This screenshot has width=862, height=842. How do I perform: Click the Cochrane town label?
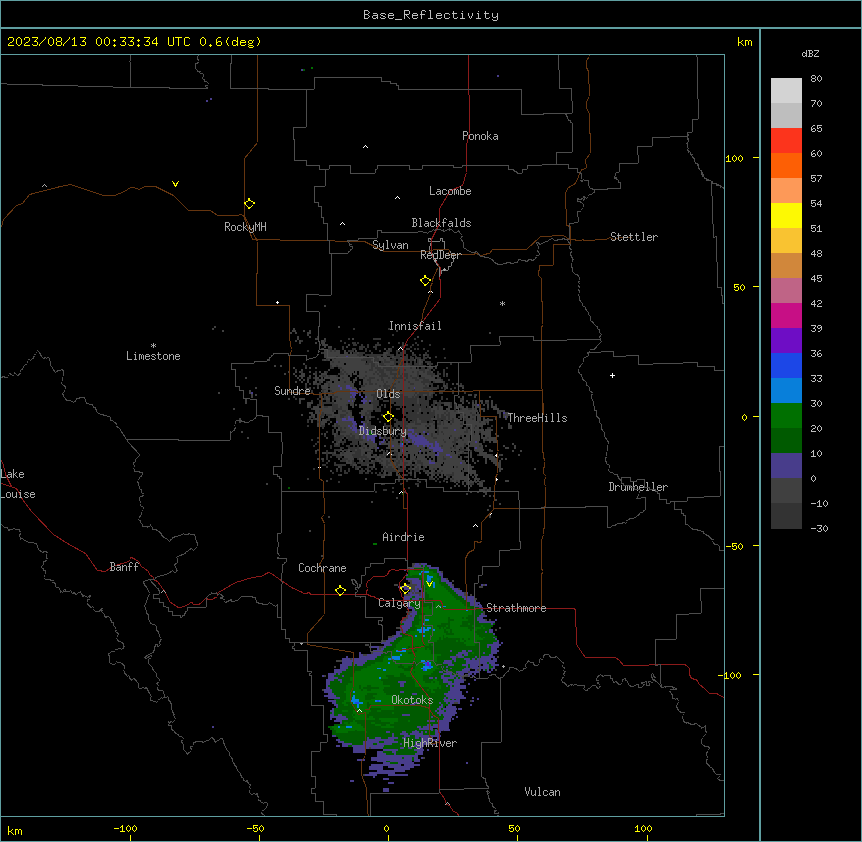pyautogui.click(x=322, y=568)
